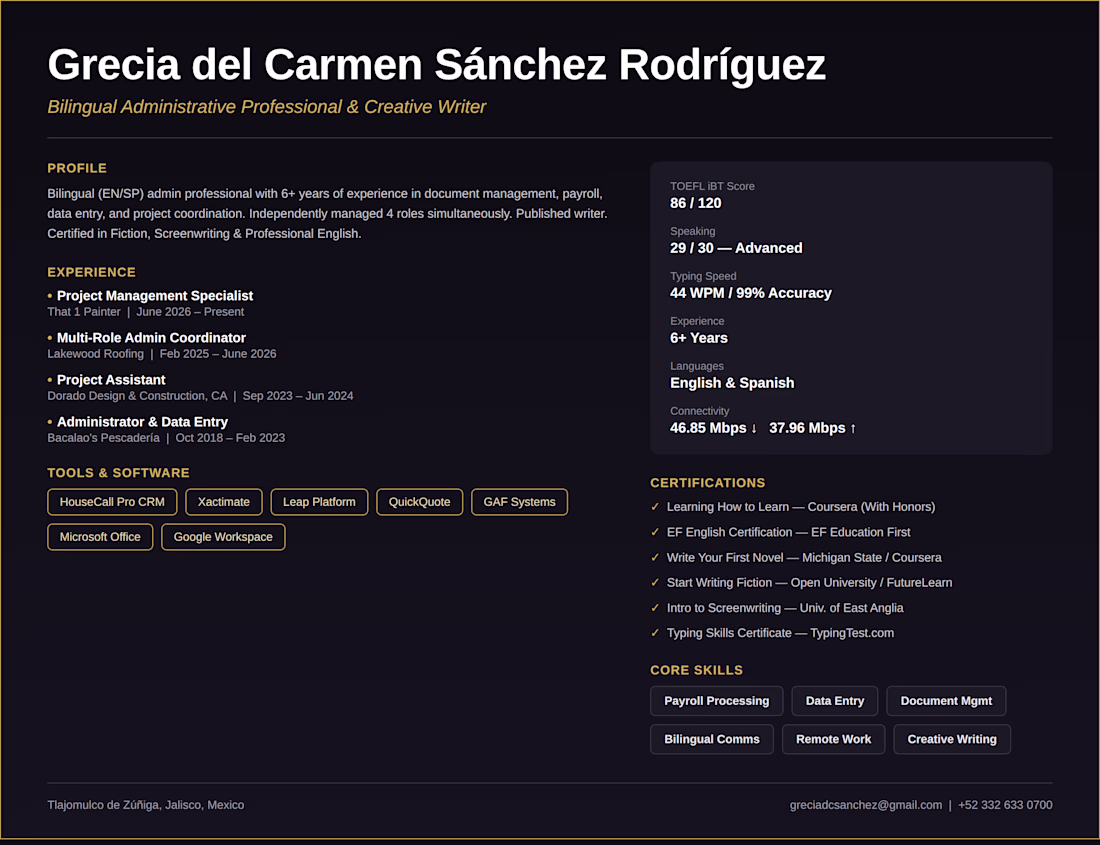The image size is (1100, 845).
Task: Click the Learning How to Learn — Coursera certification
Action: 800,507
